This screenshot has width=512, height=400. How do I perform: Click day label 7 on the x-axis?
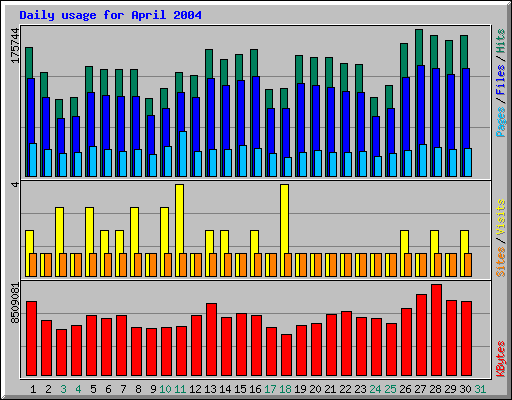point(123,389)
